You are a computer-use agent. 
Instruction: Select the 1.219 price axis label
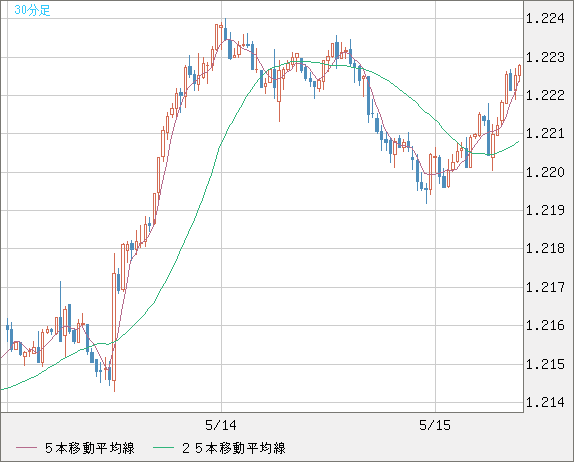[x=545, y=210]
